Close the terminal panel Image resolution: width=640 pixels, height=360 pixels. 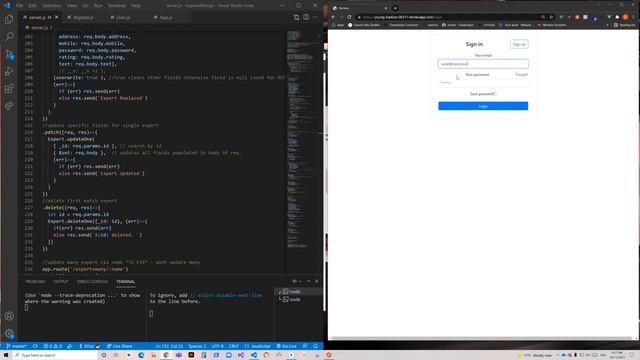tap(316, 281)
